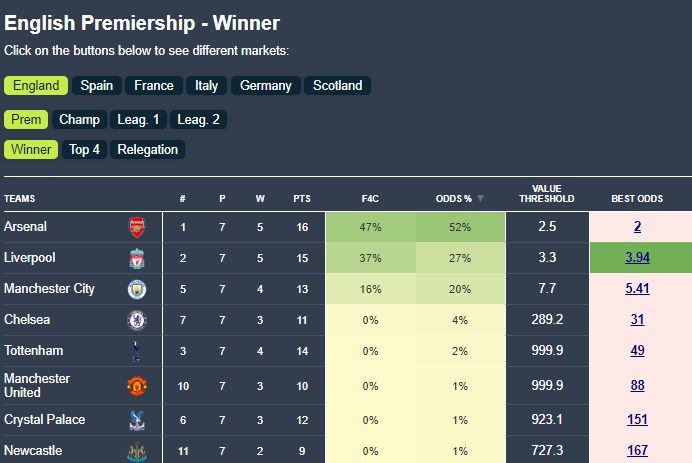Screen dimensions: 692x463
Task: Click the Crystal Palace crest icon
Action: point(137,420)
